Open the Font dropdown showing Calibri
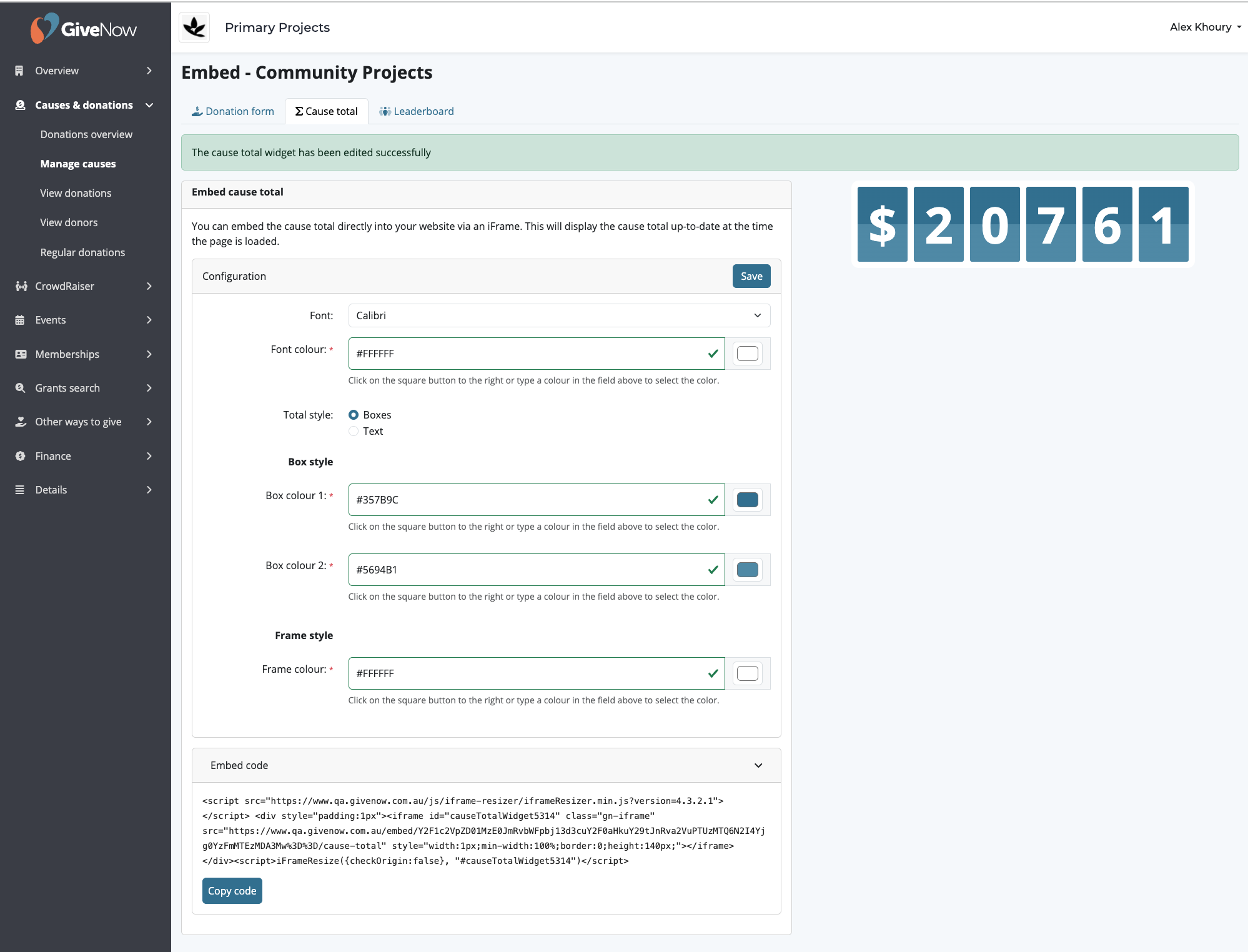This screenshot has width=1248, height=952. point(559,315)
